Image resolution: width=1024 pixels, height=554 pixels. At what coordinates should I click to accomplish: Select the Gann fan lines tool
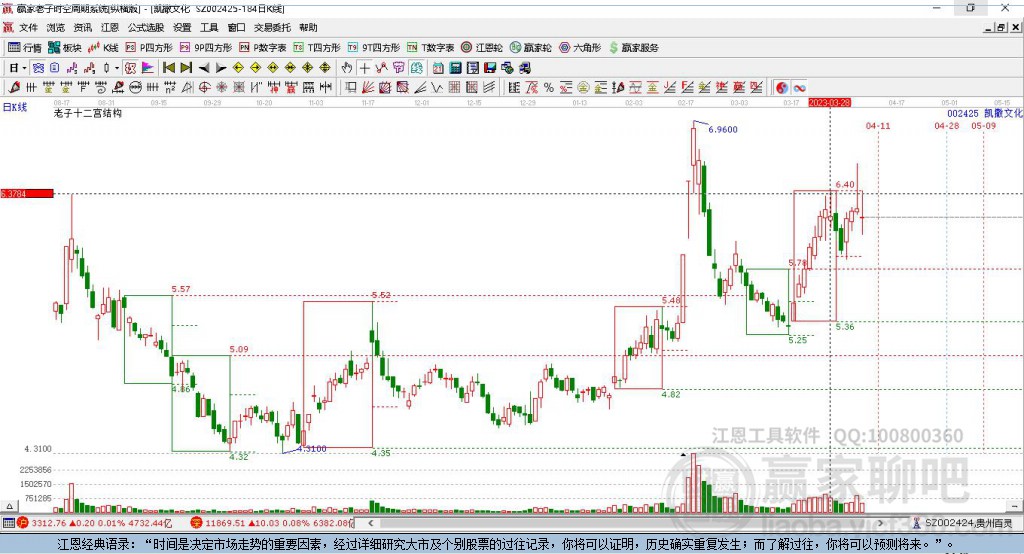[368, 88]
